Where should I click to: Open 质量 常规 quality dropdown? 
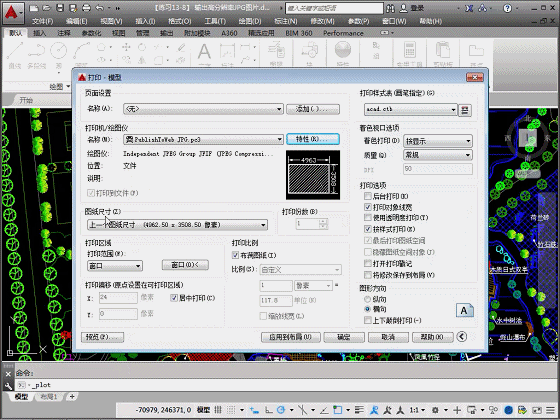click(438, 155)
